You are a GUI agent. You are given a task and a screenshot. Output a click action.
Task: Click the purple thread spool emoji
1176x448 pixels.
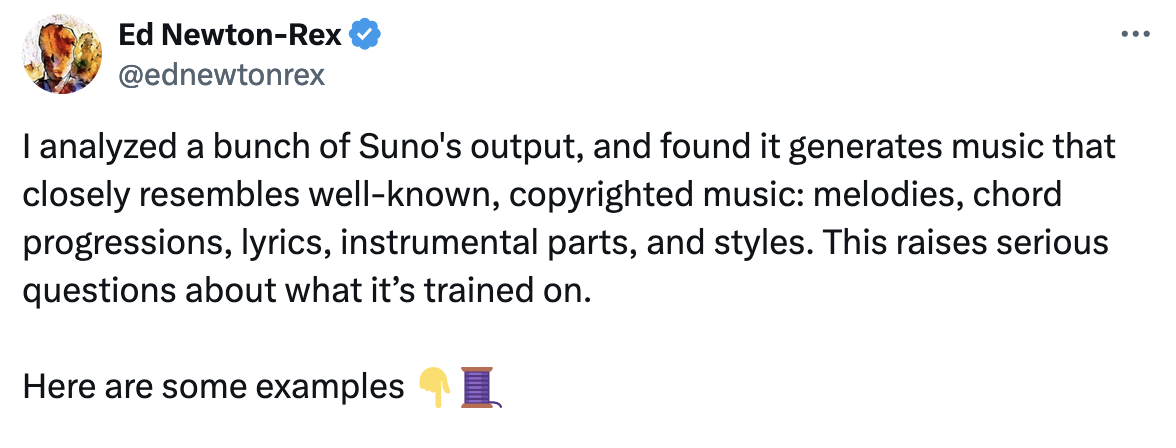[x=479, y=386]
